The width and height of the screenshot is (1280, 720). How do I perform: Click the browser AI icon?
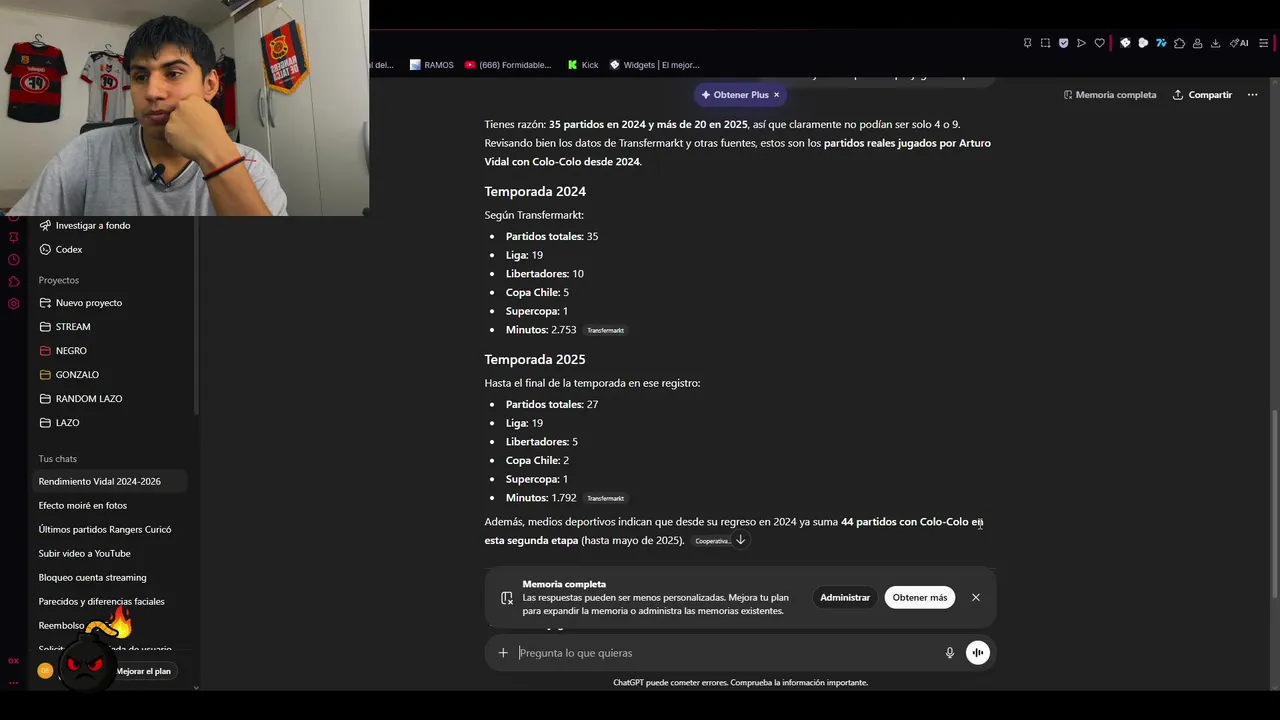point(1240,43)
